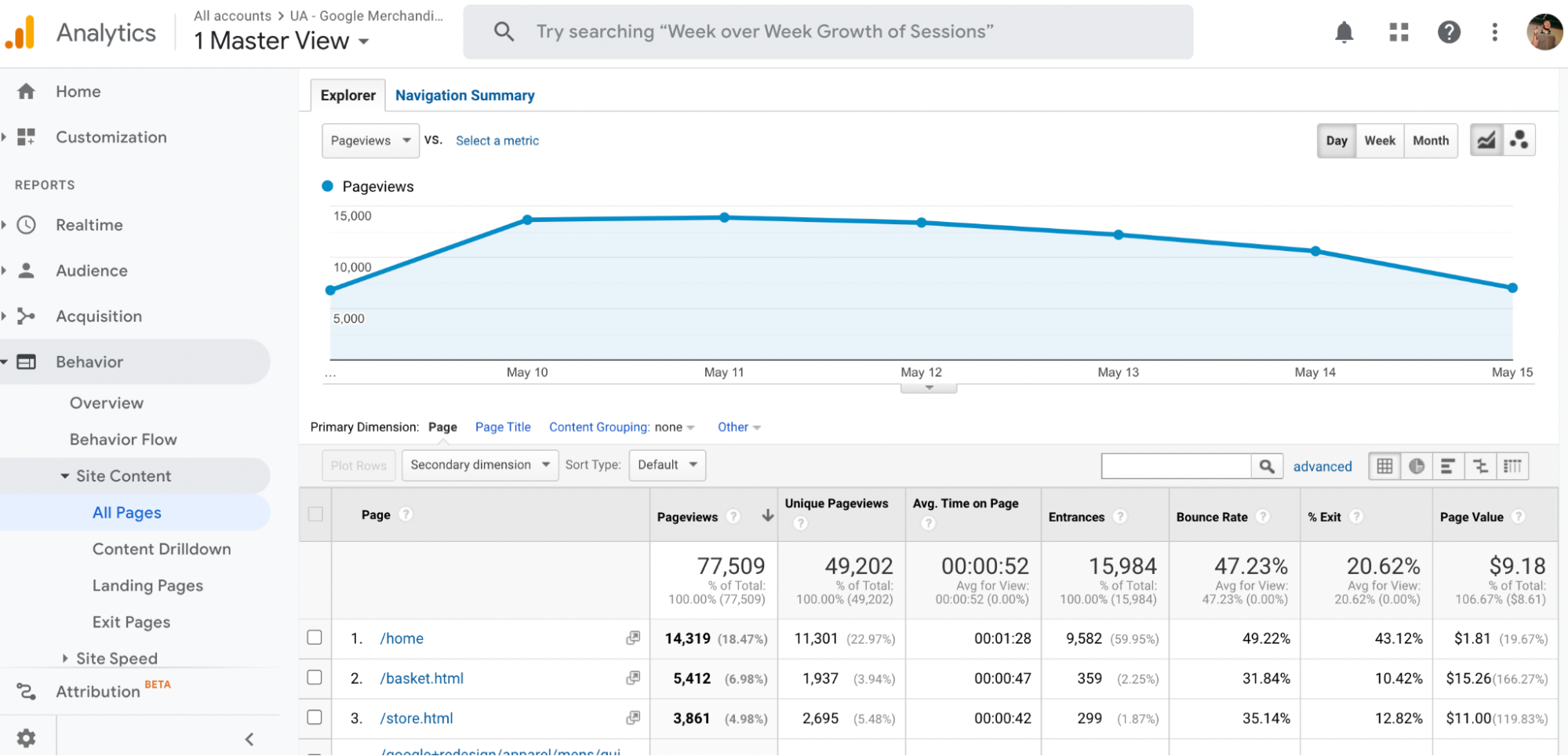Check the /basket.html row checkbox
This screenshot has height=756, width=1568.
pyautogui.click(x=314, y=678)
